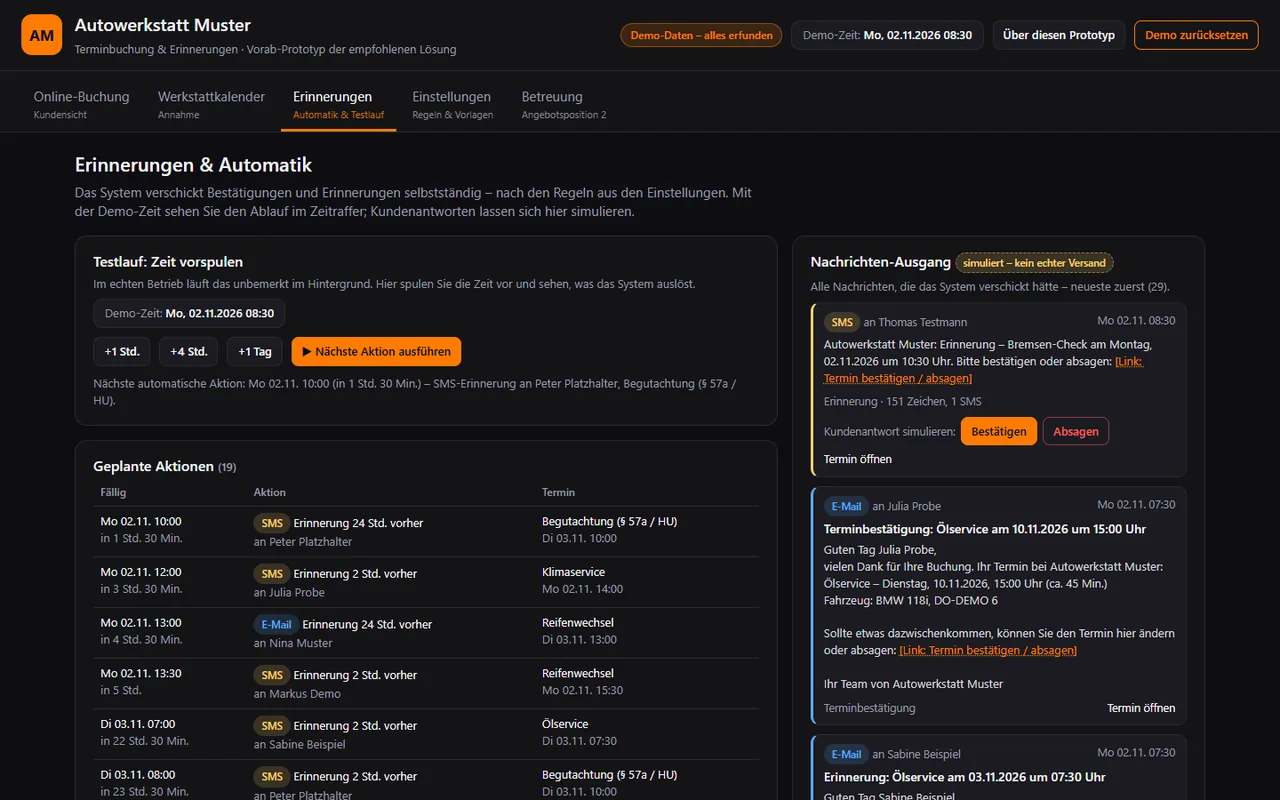Screen dimensions: 1280x800
Task: Click the Autowerkstatt Muster title
Action: [163, 25]
